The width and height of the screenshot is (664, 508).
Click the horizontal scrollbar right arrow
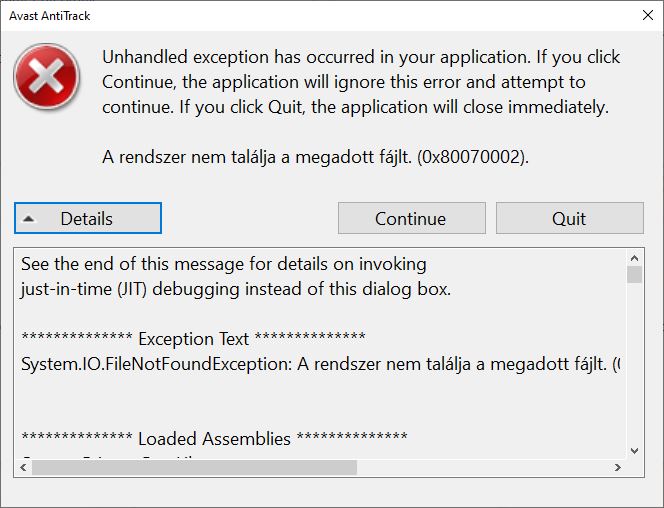click(618, 467)
